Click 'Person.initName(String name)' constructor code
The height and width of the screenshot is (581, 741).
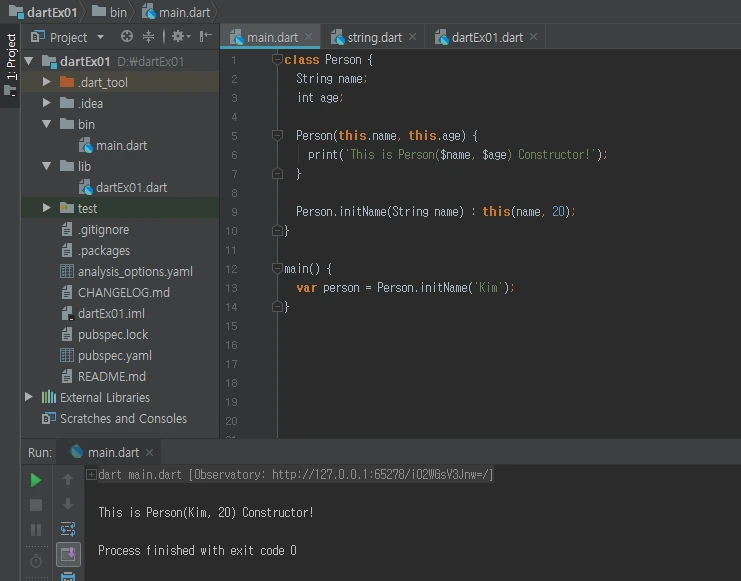click(380, 211)
